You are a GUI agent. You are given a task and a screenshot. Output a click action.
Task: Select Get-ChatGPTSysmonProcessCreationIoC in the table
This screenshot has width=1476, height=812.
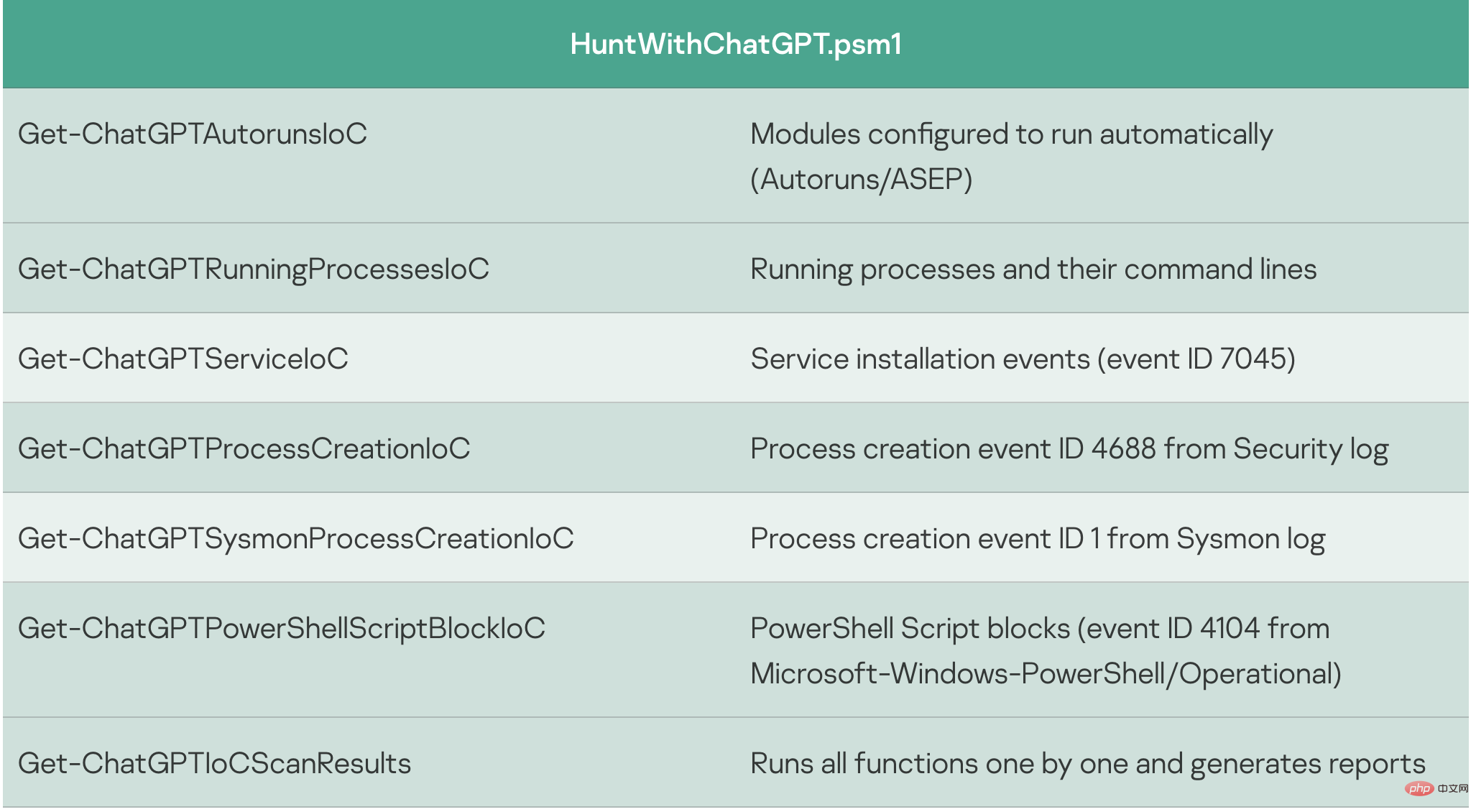(x=296, y=538)
